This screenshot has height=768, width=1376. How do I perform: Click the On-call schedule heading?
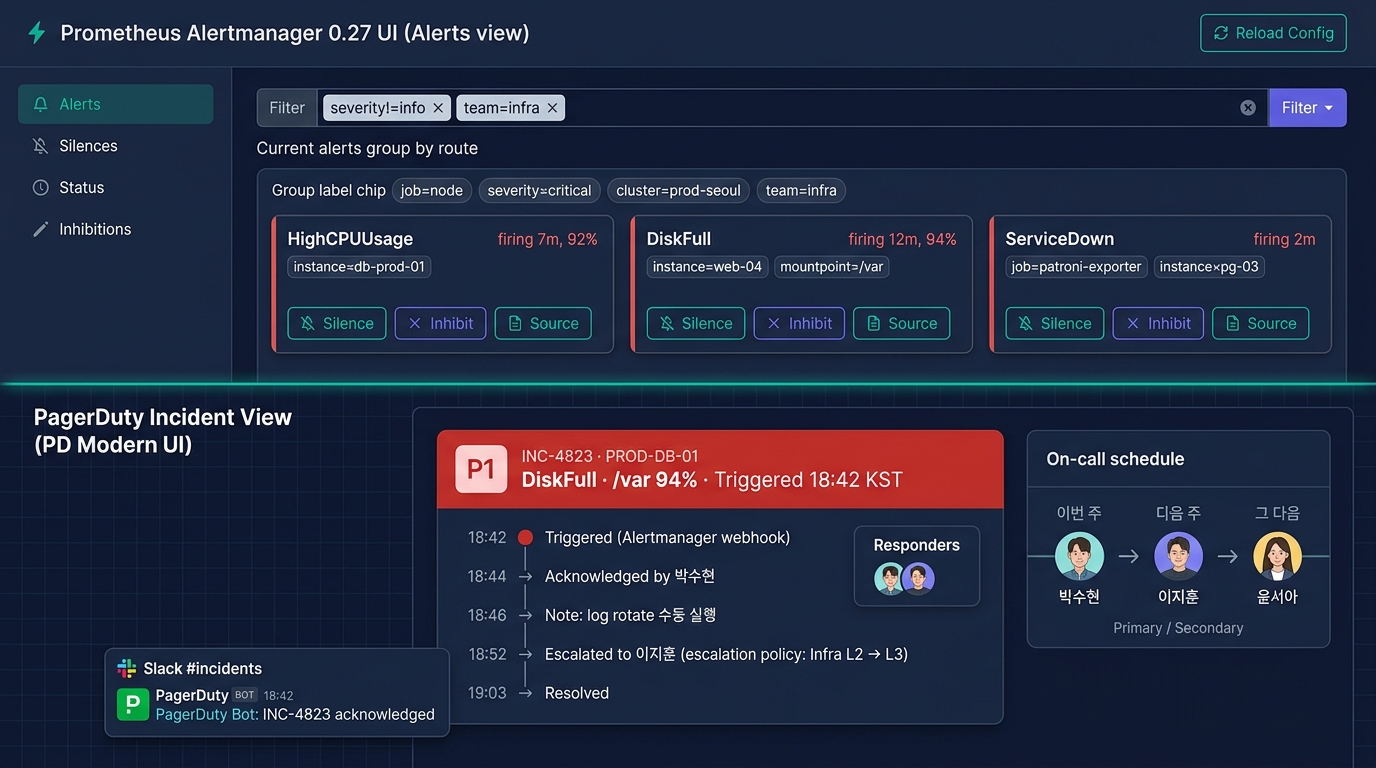click(1115, 459)
